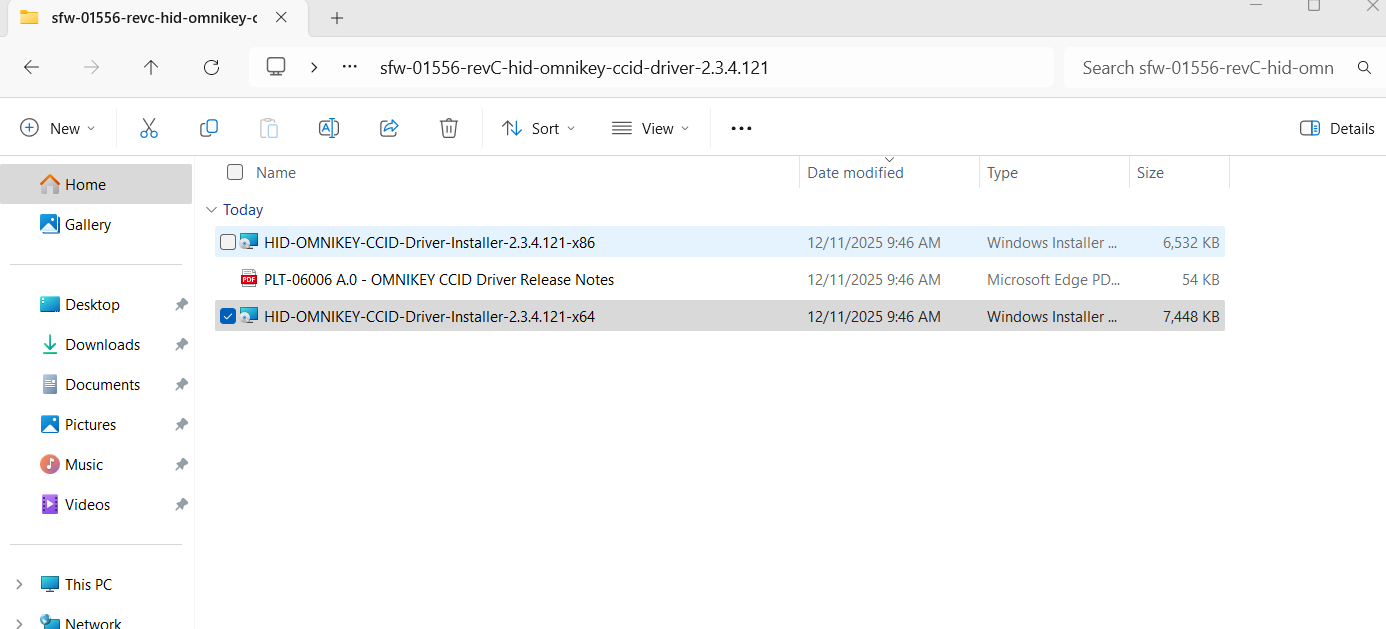This screenshot has width=1386, height=629.
Task: Go back with the left arrow
Action: [x=31, y=67]
